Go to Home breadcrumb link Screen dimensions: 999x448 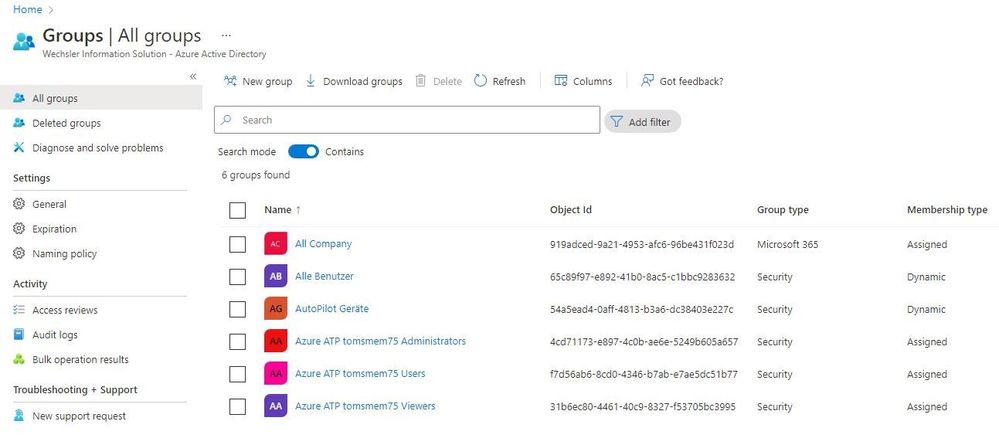click(27, 10)
